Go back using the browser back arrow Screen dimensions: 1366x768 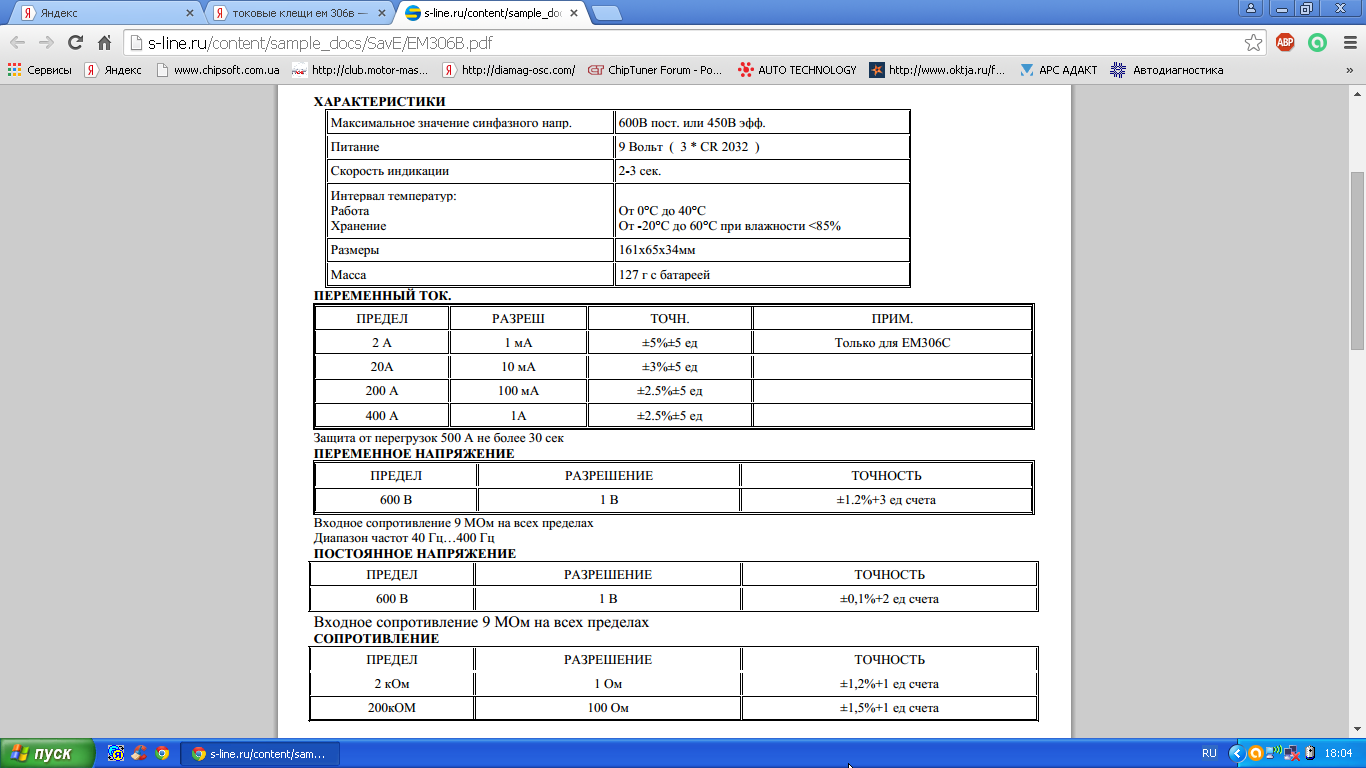click(x=17, y=43)
